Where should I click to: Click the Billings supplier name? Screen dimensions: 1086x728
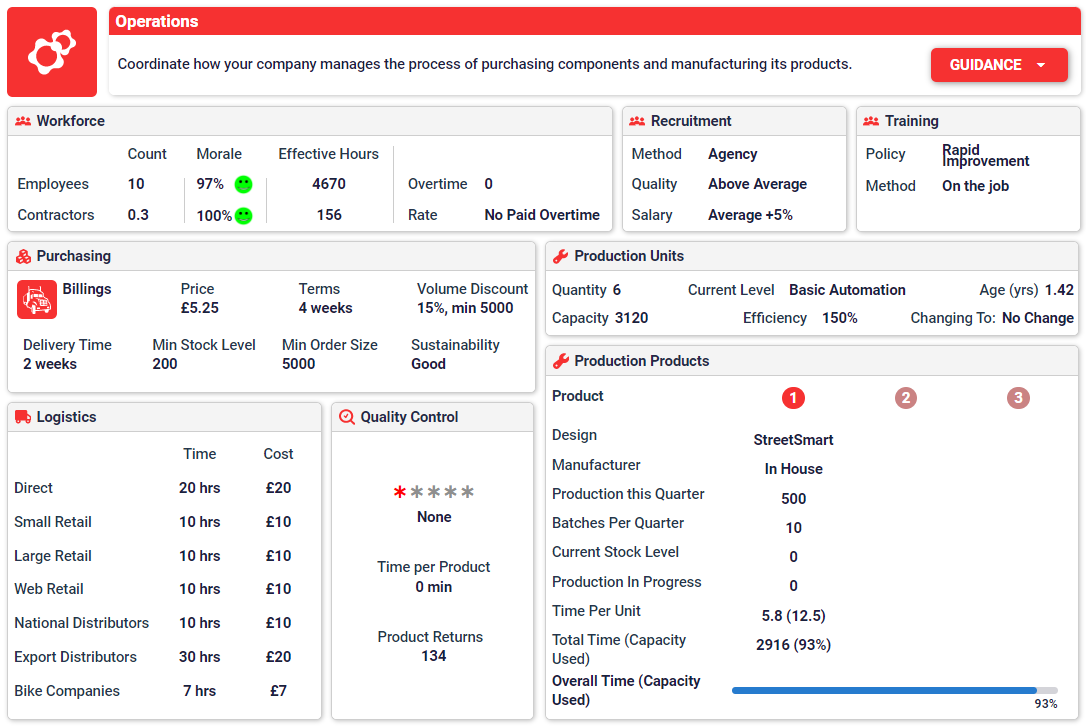point(87,289)
